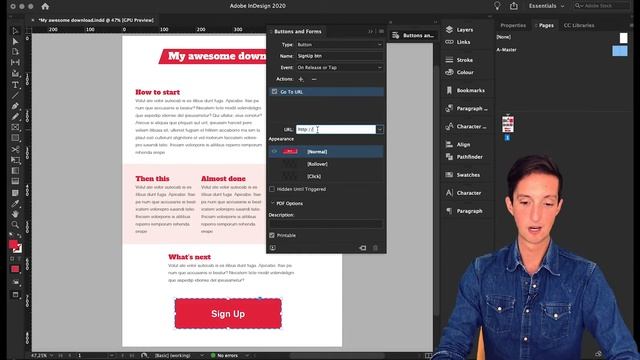The height and width of the screenshot is (360, 640).
Task: Click the preview spread icon in Buttons panel
Action: [x=273, y=248]
